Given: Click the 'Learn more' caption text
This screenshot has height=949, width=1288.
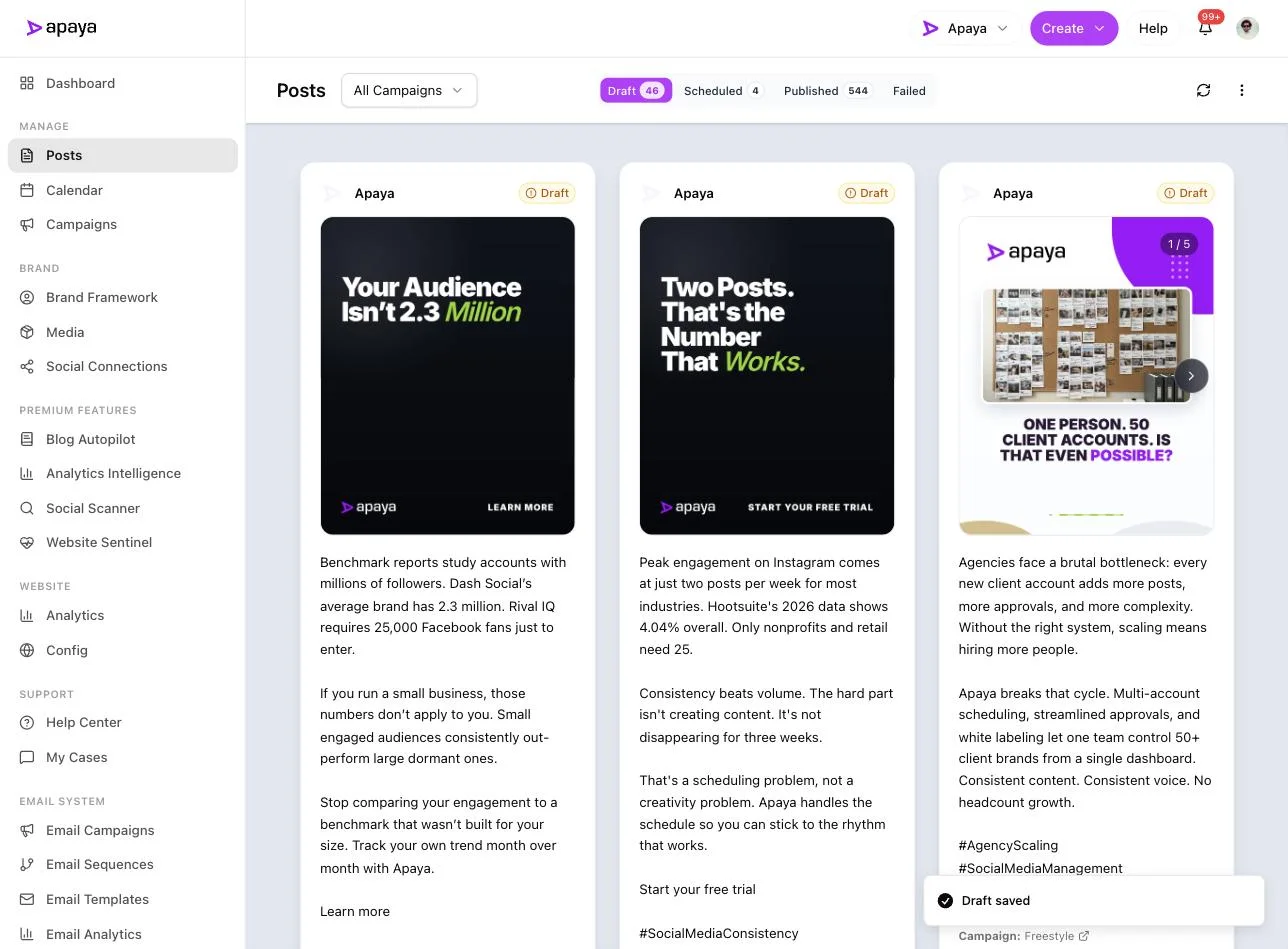Looking at the screenshot, I should coord(355,911).
